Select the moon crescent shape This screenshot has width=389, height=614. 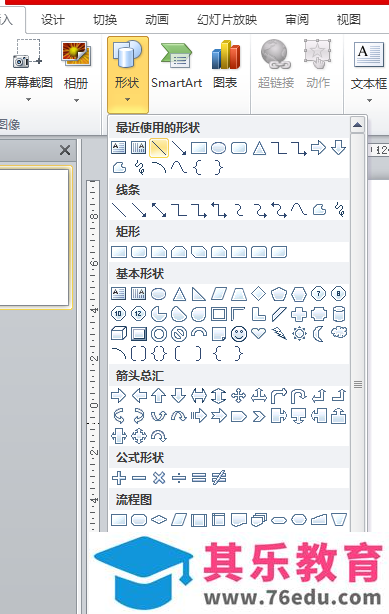[318, 334]
